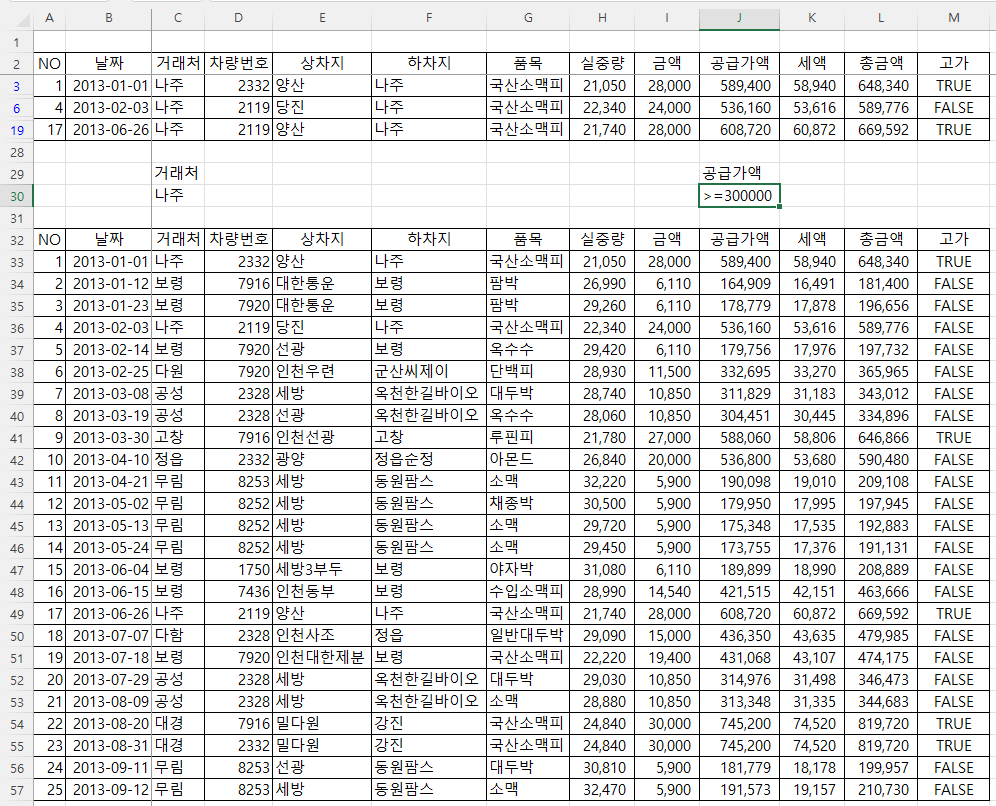Click cell 정읍순정 in row 42
The height and width of the screenshot is (806, 996).
(429, 460)
